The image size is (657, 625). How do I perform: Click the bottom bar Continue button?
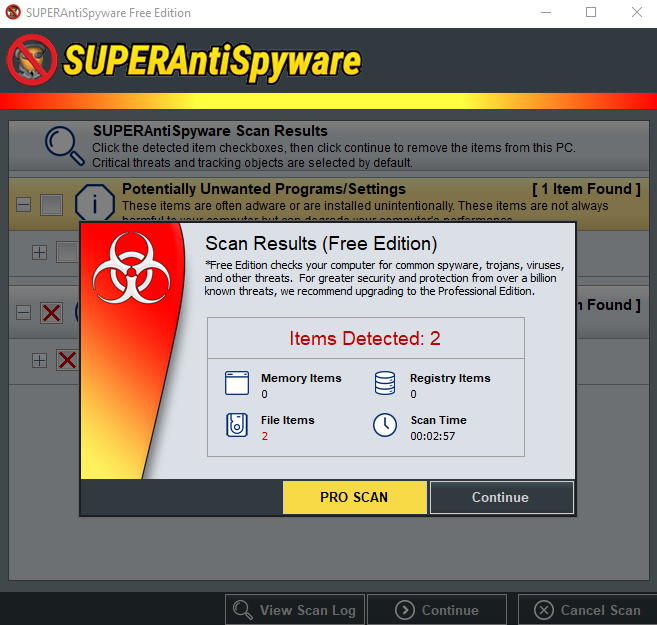tap(437, 610)
